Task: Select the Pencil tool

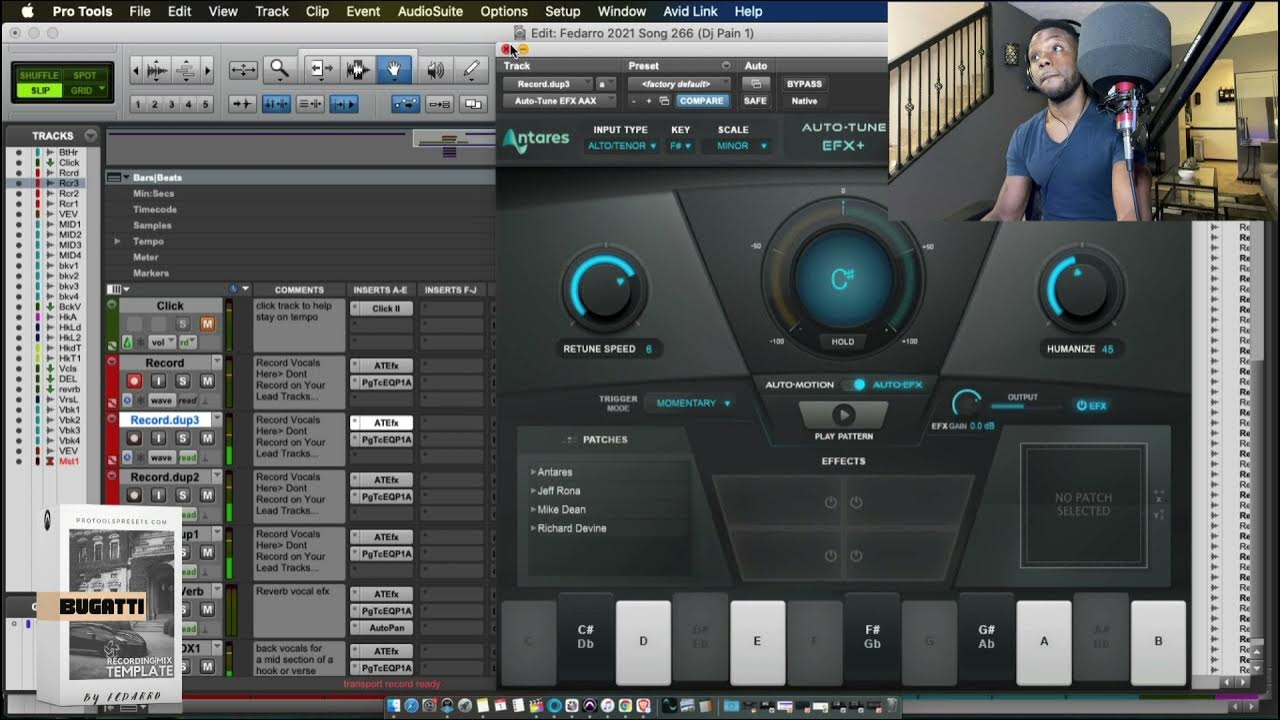Action: pos(471,70)
